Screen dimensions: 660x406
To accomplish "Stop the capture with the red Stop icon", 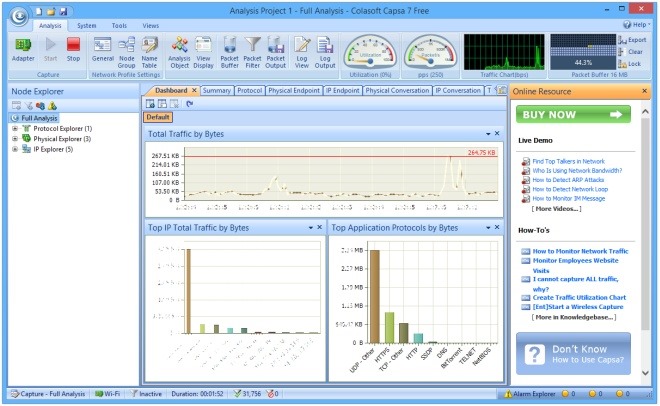I will [x=73, y=50].
